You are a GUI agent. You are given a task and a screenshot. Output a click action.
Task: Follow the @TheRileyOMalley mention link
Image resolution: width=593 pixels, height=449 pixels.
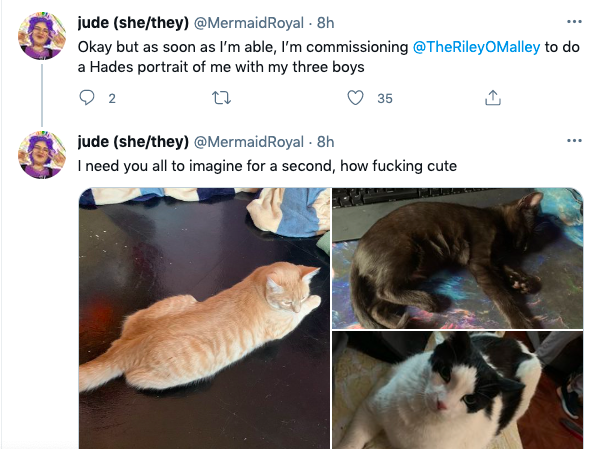pos(476,47)
